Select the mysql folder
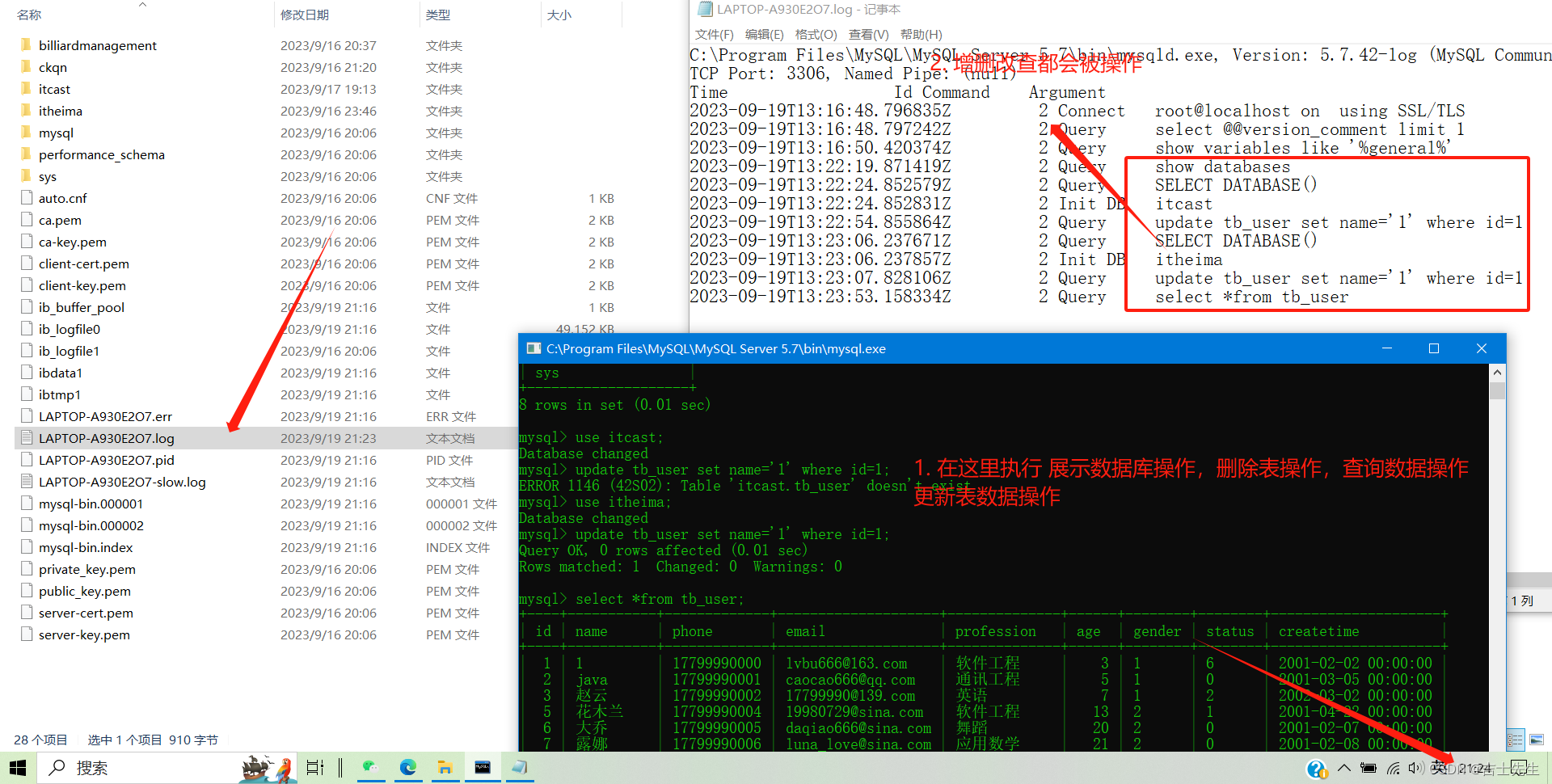This screenshot has width=1552, height=784. click(x=56, y=133)
